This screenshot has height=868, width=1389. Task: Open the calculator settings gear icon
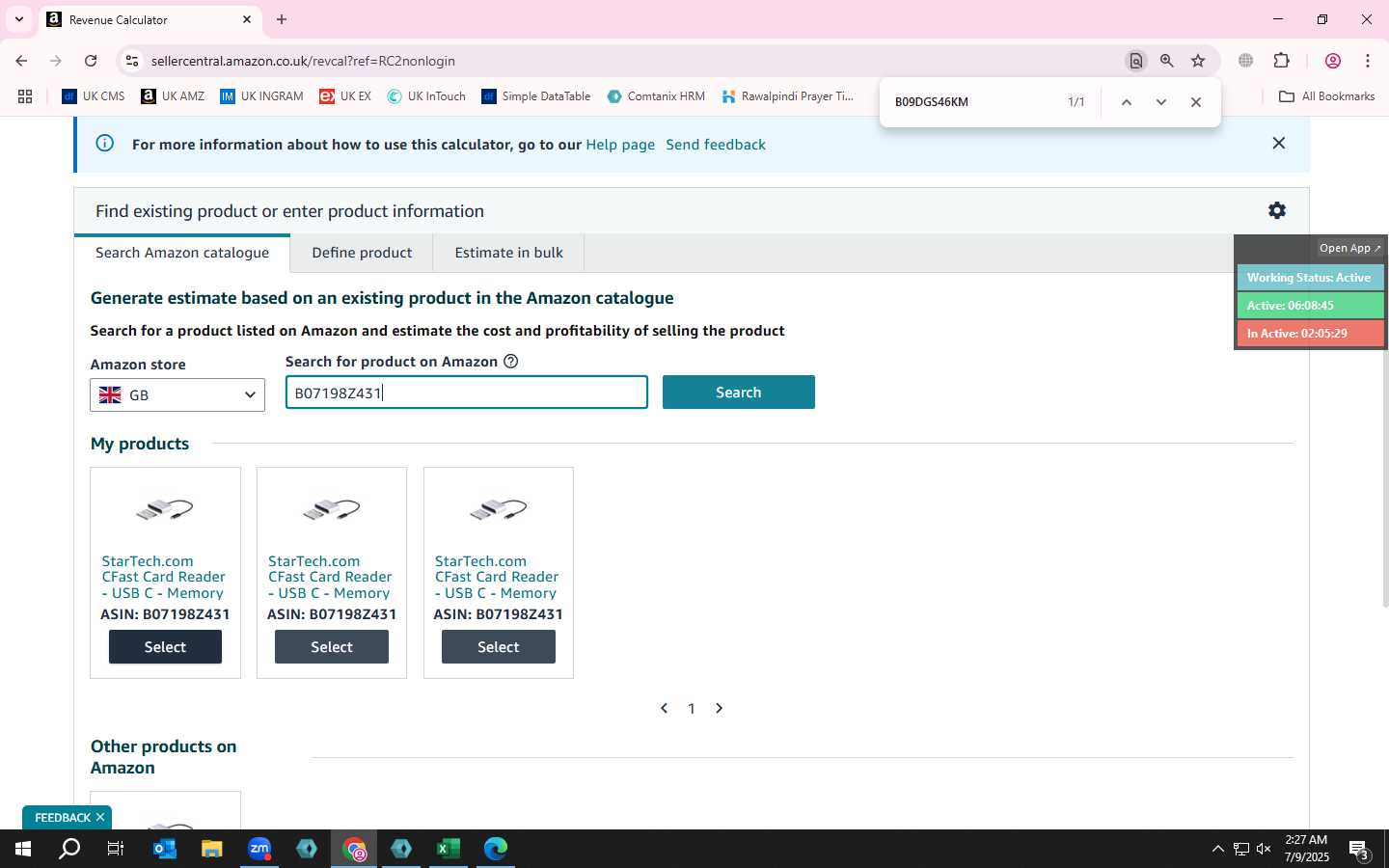[x=1277, y=210]
